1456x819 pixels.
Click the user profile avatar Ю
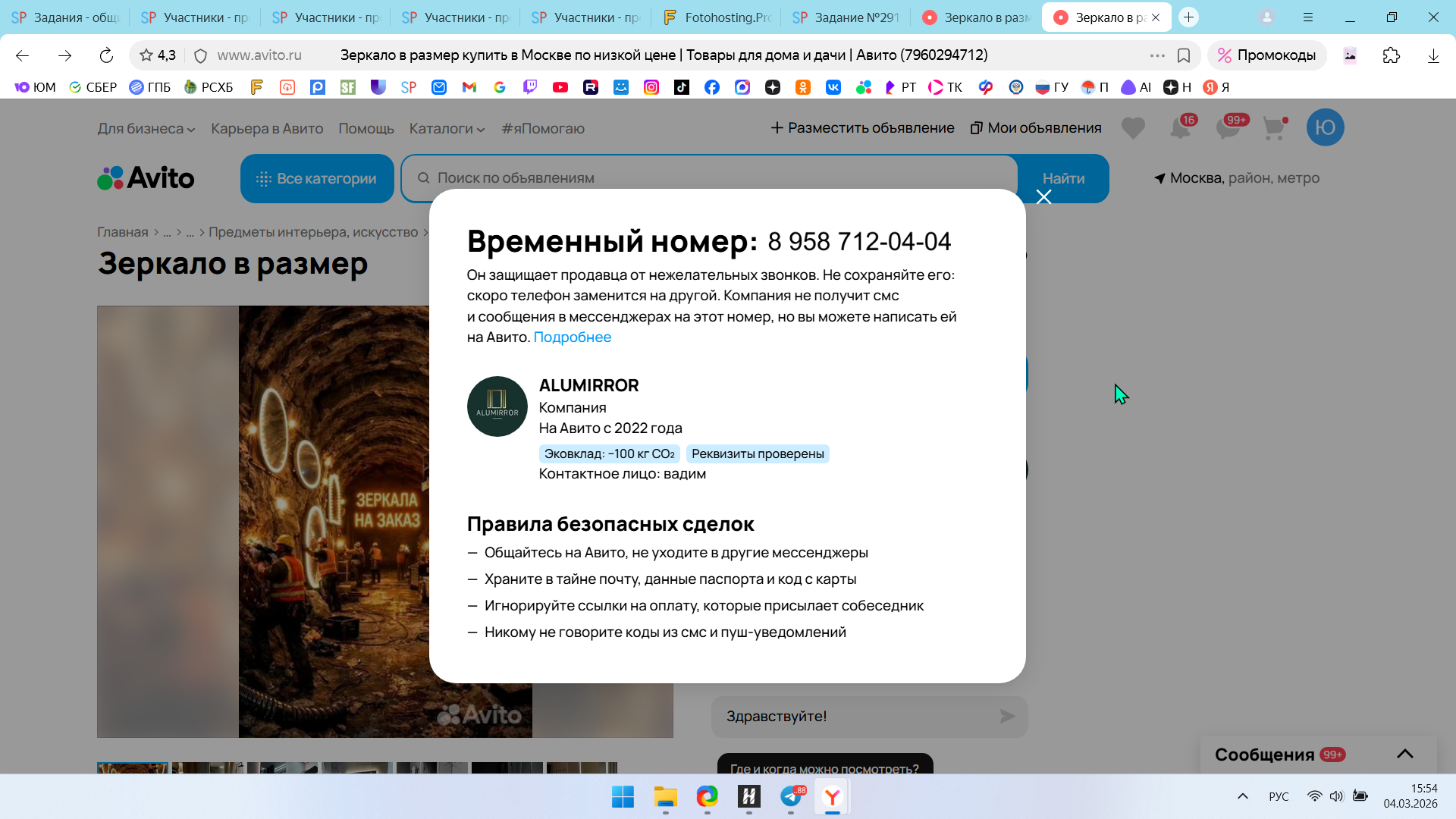(x=1325, y=128)
